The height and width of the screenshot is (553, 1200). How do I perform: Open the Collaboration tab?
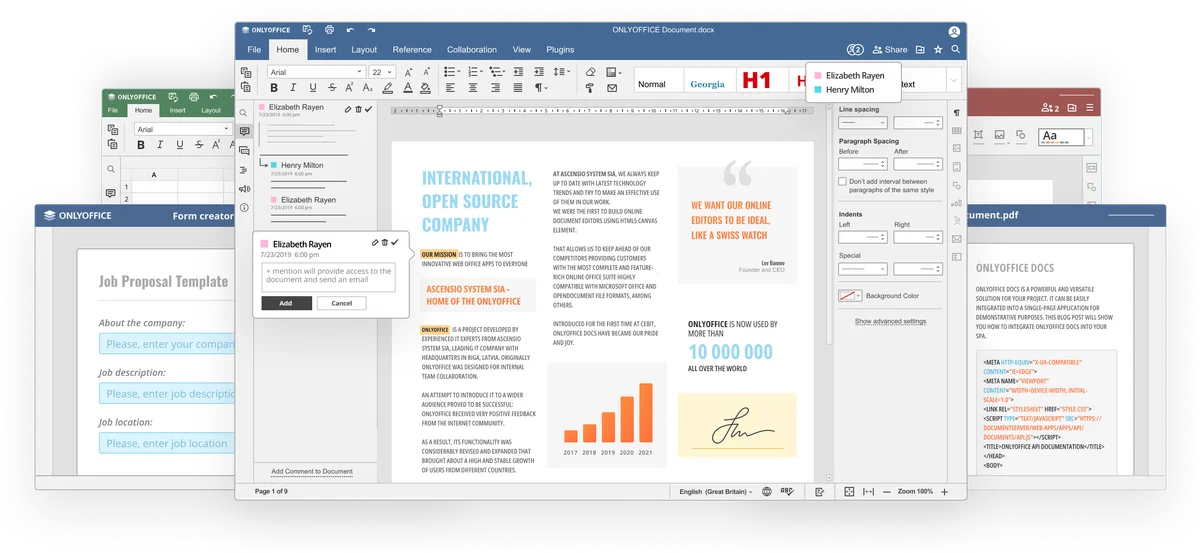pyautogui.click(x=472, y=50)
